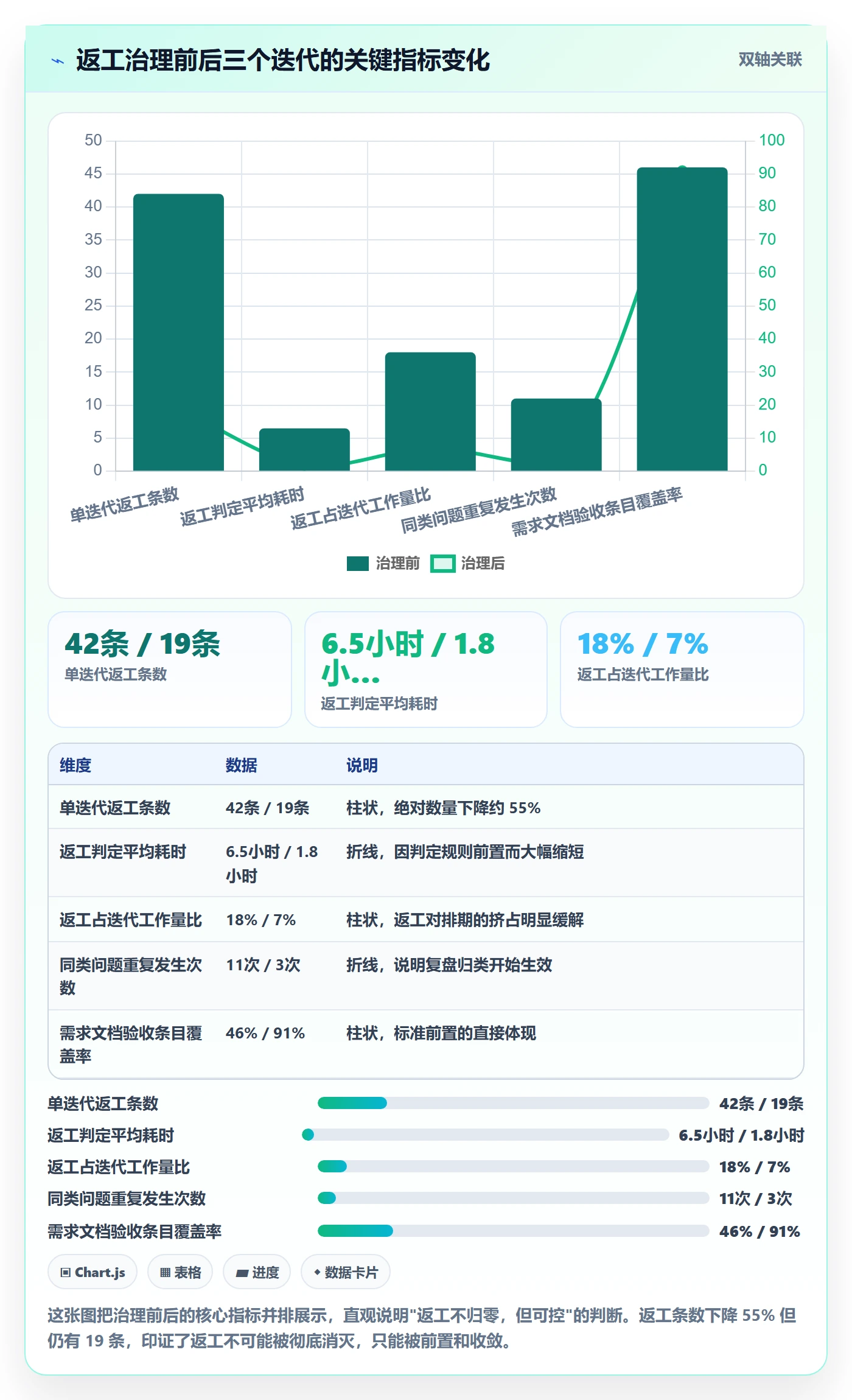The width and height of the screenshot is (852, 1400).
Task: Click the 维度 column header
Action: [x=75, y=765]
